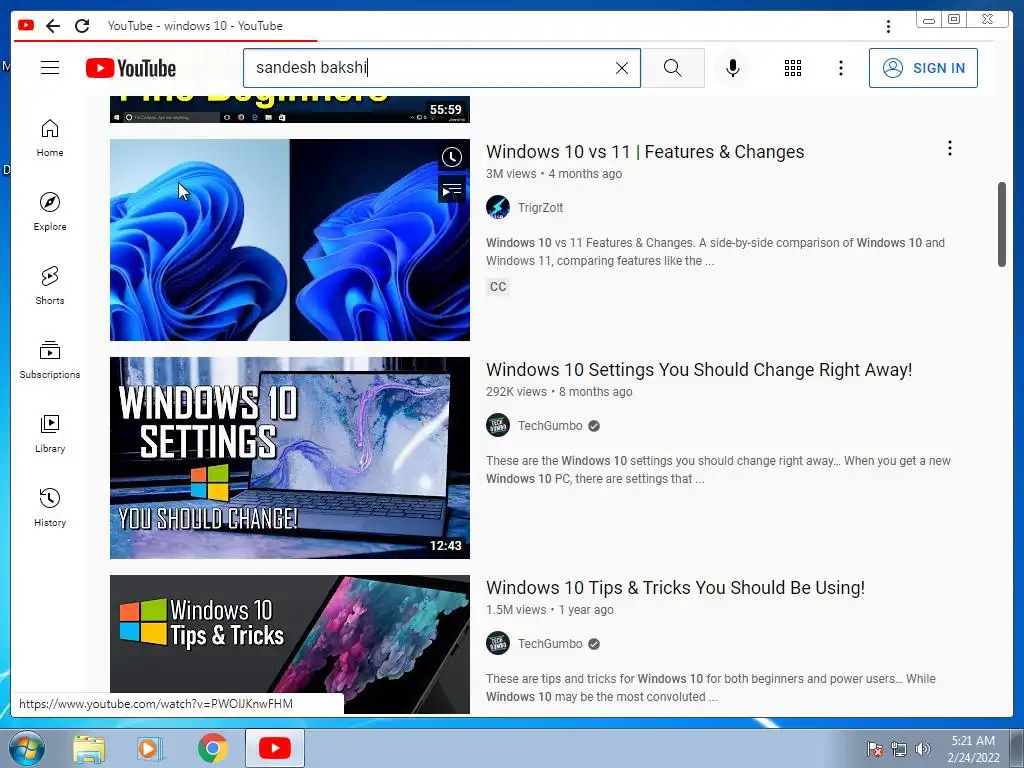
Task: Open Subscriptions in the sidebar
Action: pyautogui.click(x=50, y=359)
